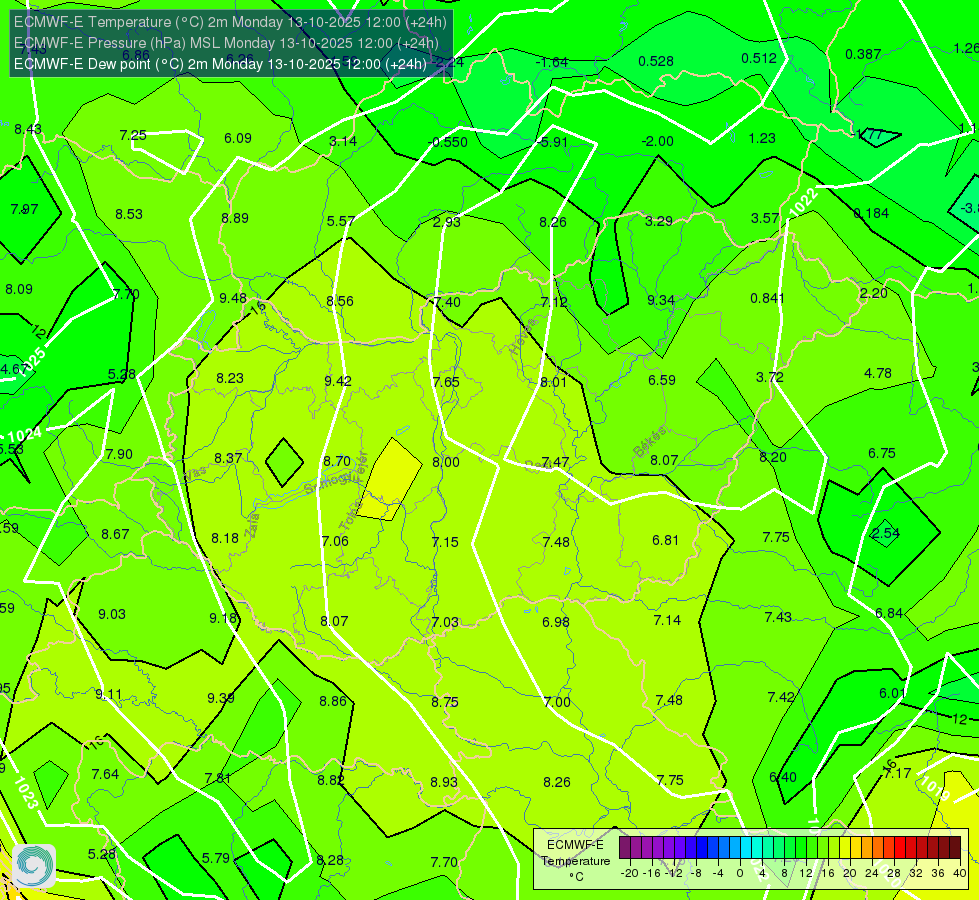
Task: Click the small green diamond near 8.37
Action: (284, 462)
